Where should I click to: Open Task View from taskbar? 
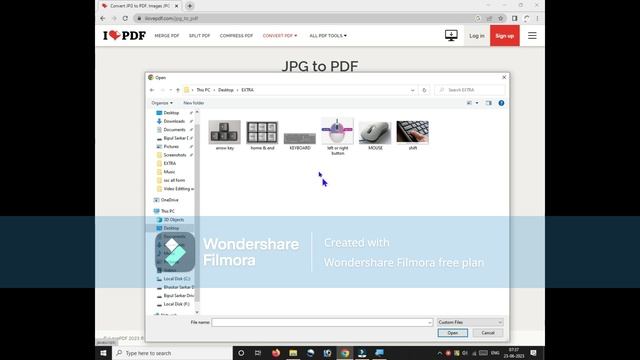pyautogui.click(x=258, y=353)
